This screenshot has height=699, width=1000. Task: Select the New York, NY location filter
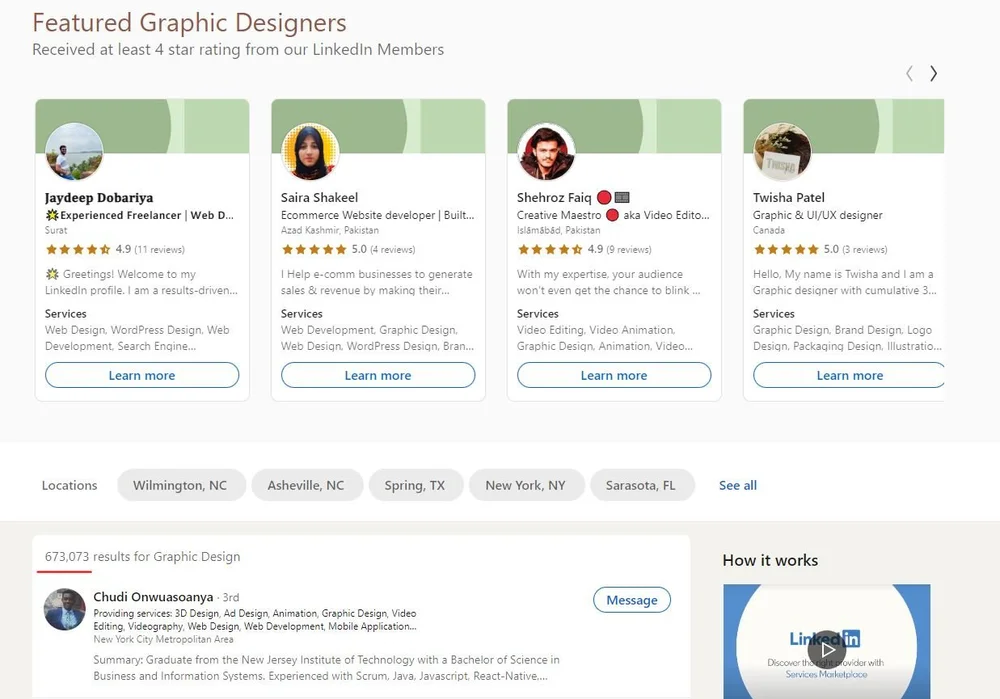tap(526, 485)
